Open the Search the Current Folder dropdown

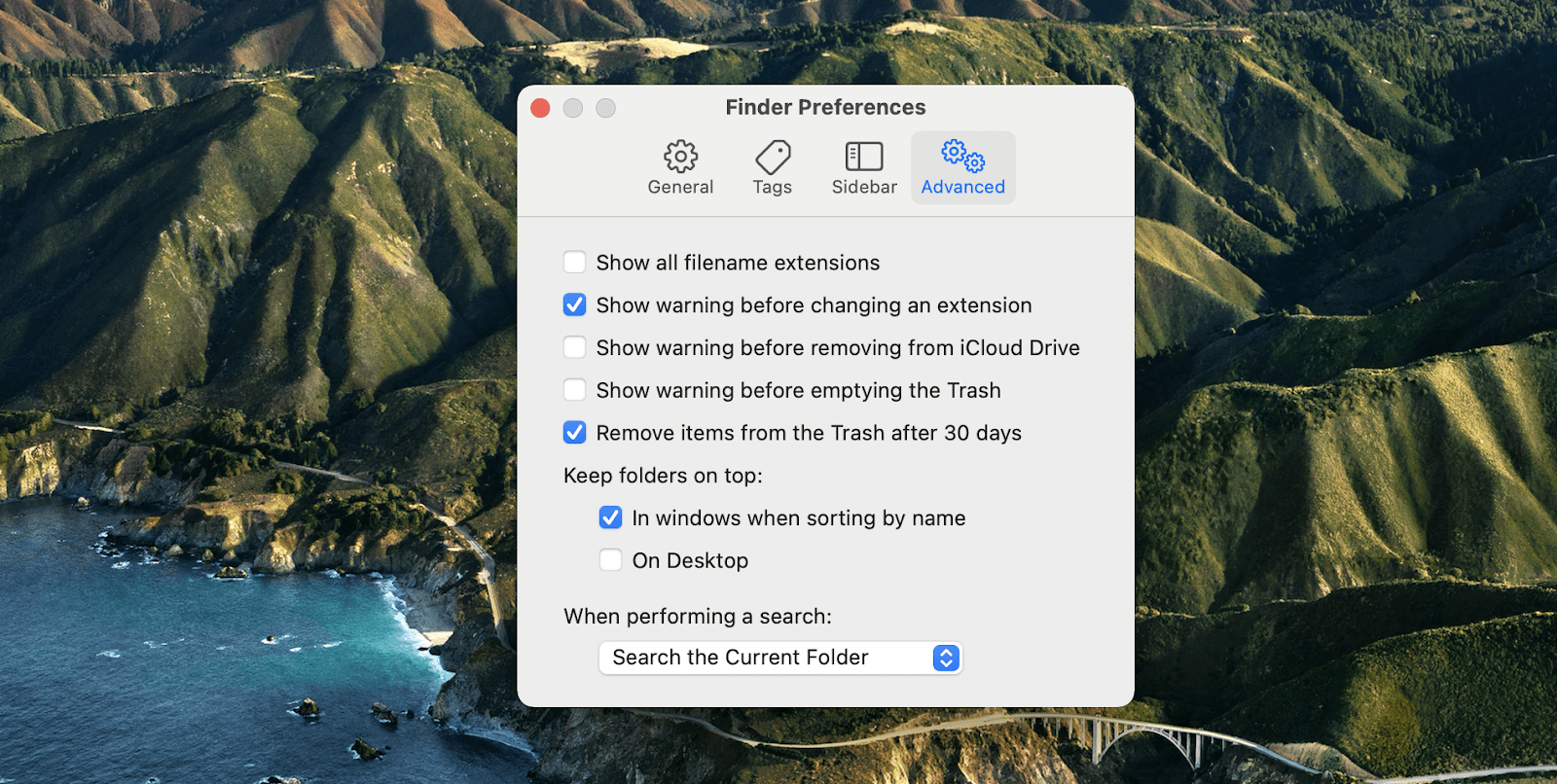click(x=780, y=658)
